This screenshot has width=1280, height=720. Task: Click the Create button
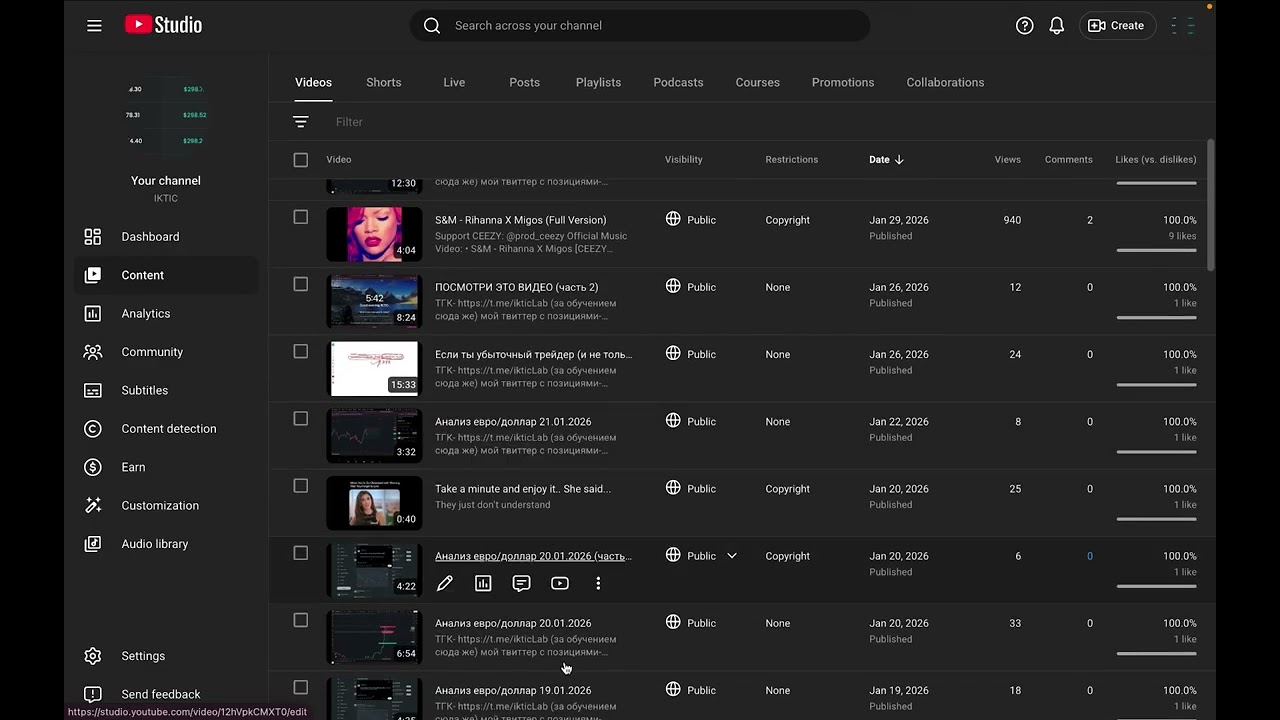[x=1116, y=26]
